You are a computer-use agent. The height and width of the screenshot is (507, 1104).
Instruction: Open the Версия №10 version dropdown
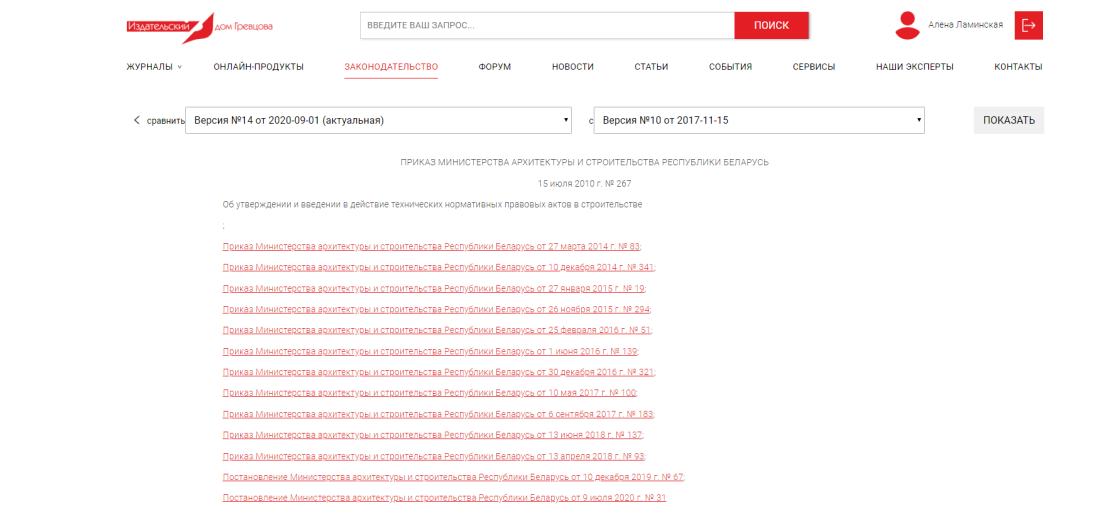(x=758, y=120)
